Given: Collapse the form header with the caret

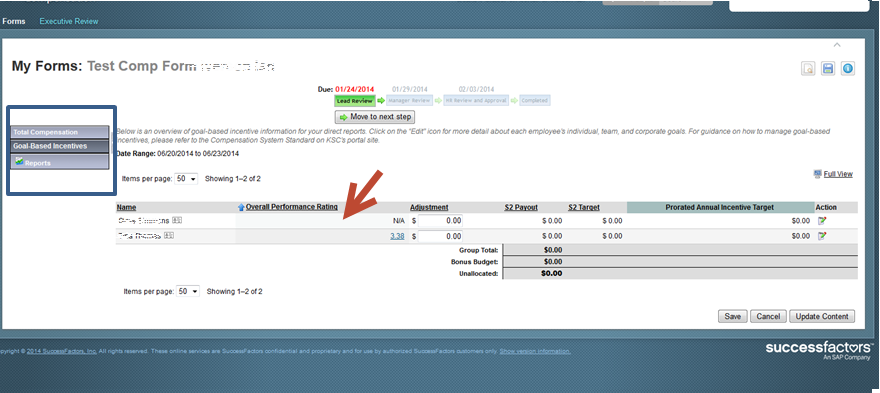Looking at the screenshot, I should [x=837, y=45].
